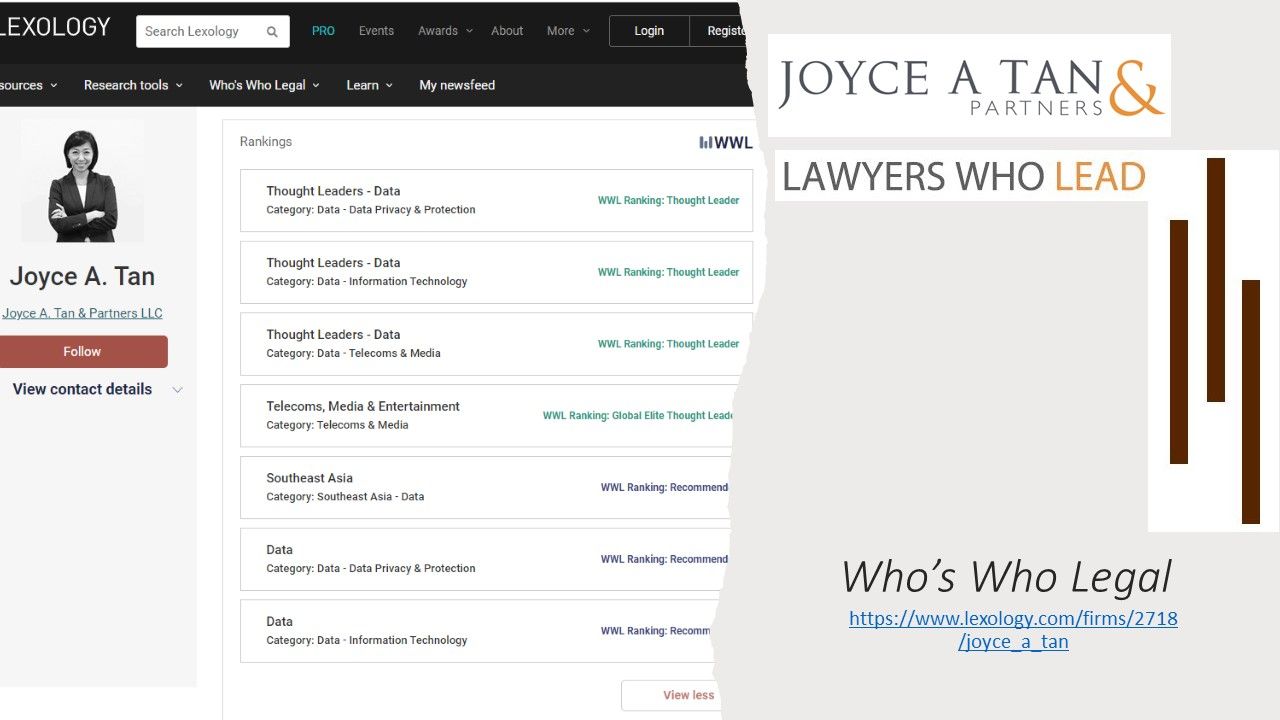Viewport: 1280px width, 720px height.
Task: Open My newsfeed
Action: pyautogui.click(x=457, y=85)
